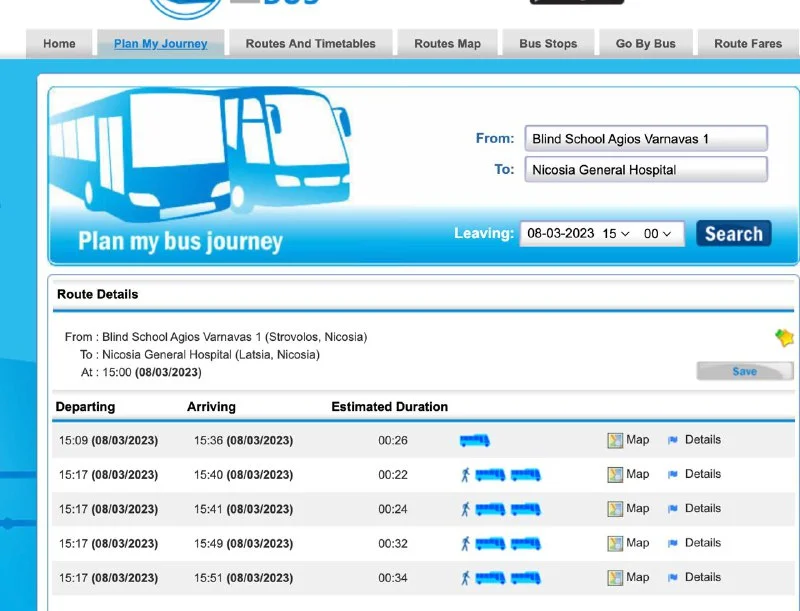Click the walking person icon in the 15:40 arrival row

(x=465, y=475)
